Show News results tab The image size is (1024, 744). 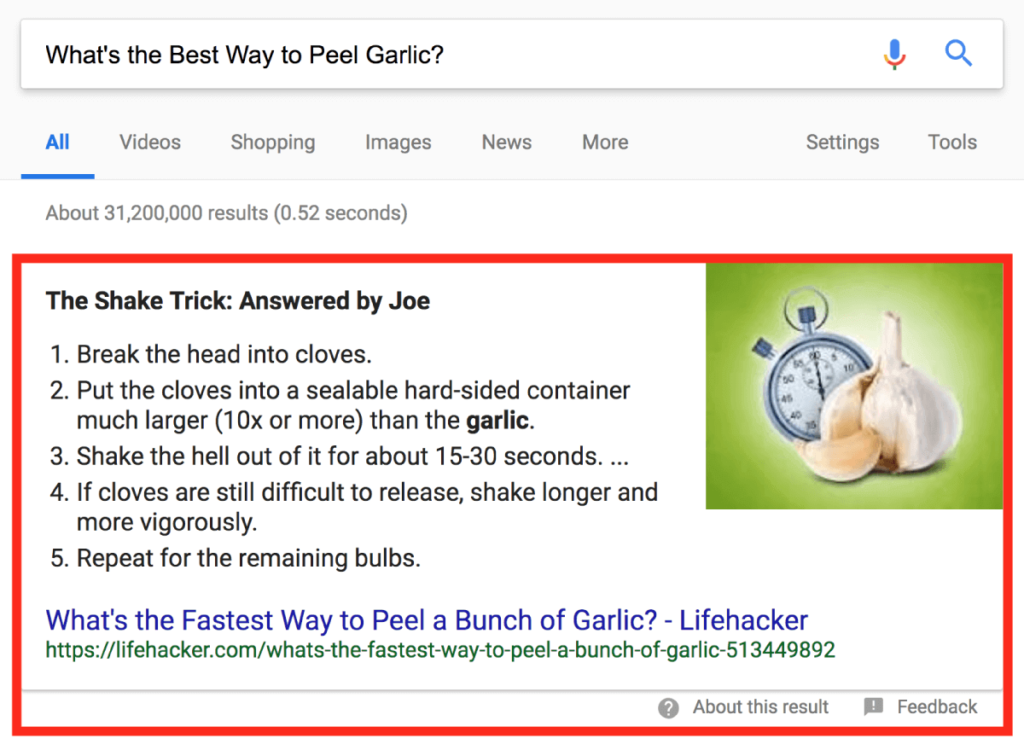(506, 142)
